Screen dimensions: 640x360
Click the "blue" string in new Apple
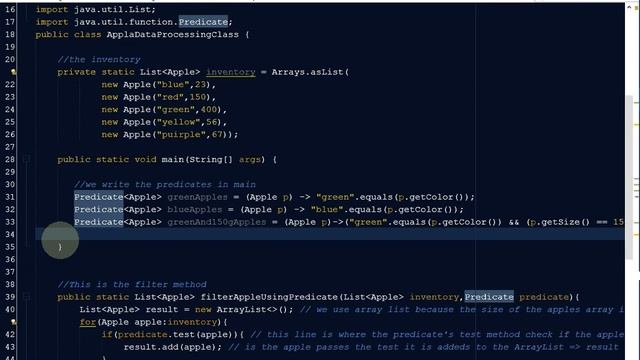click(173, 84)
